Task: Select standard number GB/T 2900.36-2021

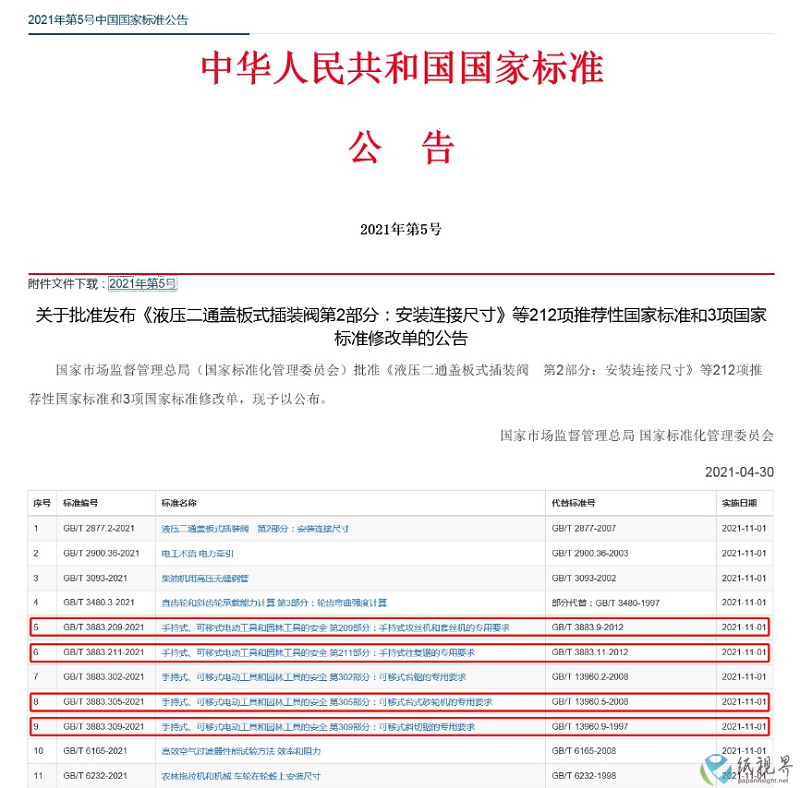Action: [101, 553]
